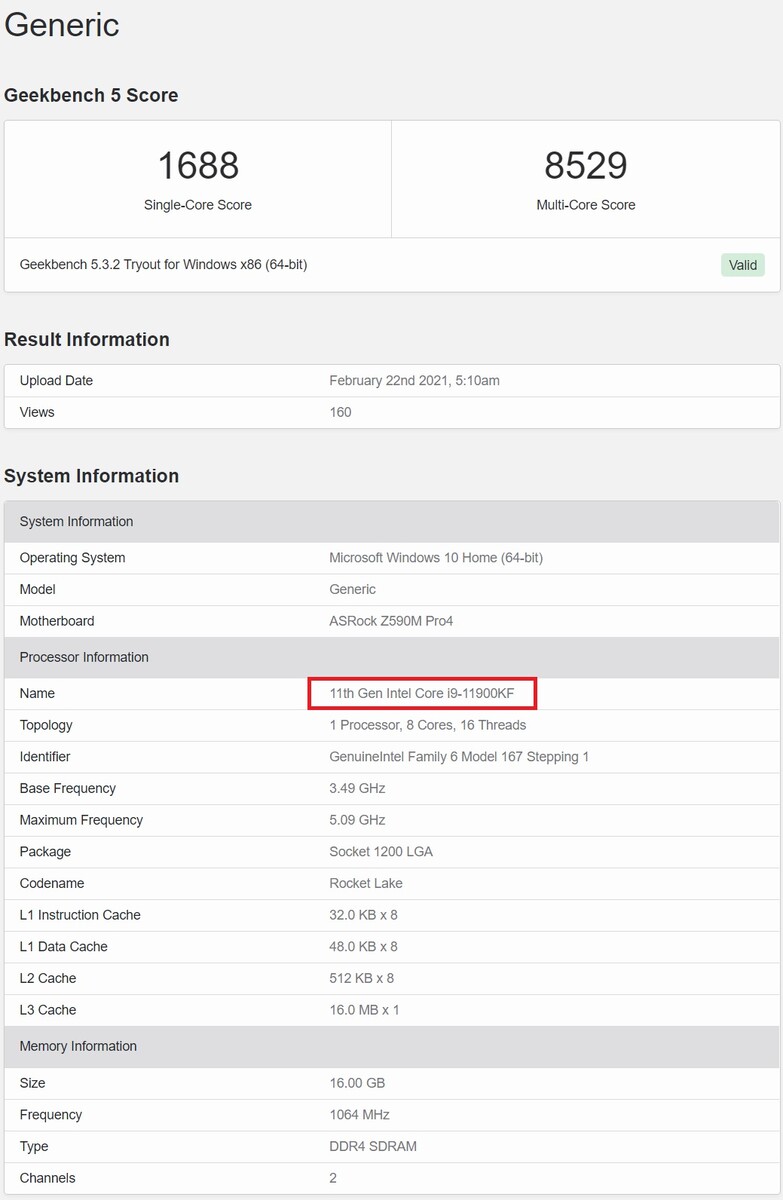This screenshot has width=783, height=1200.
Task: Click Microsoft Windows 10 Home (64-bit) value
Action: (436, 558)
